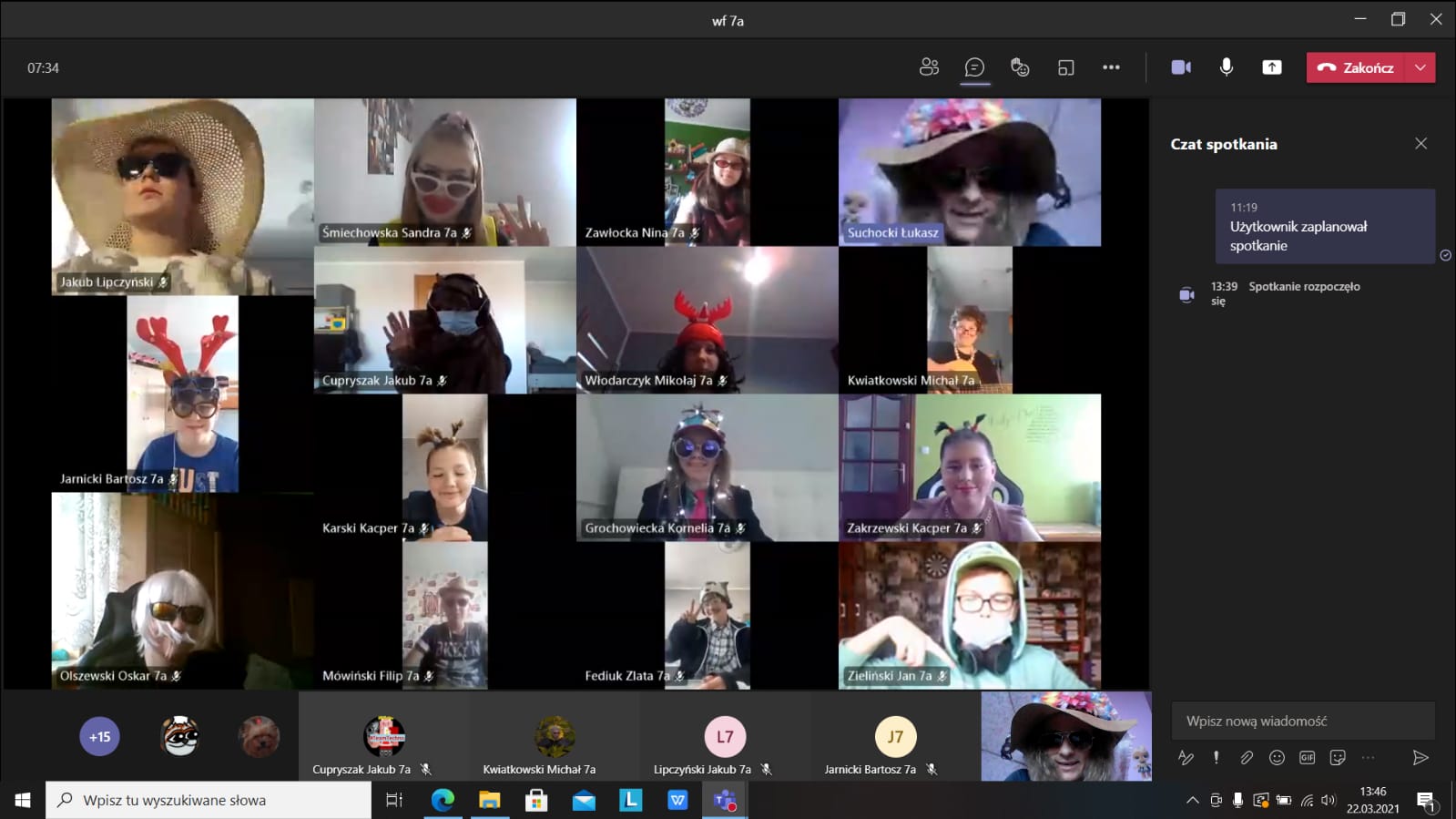This screenshot has width=1456, height=819.
Task: Click Grochowiecka Kornelia 7a video tile
Action: (x=708, y=467)
